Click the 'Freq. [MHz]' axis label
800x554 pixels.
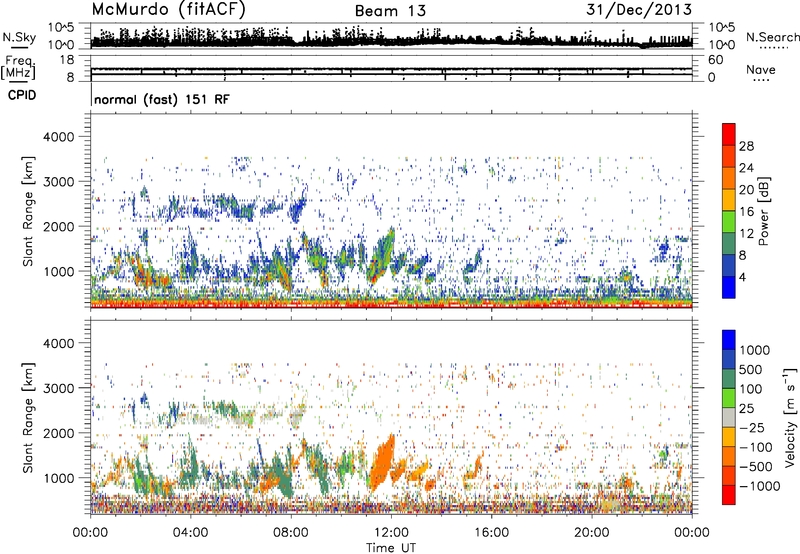tap(18, 67)
